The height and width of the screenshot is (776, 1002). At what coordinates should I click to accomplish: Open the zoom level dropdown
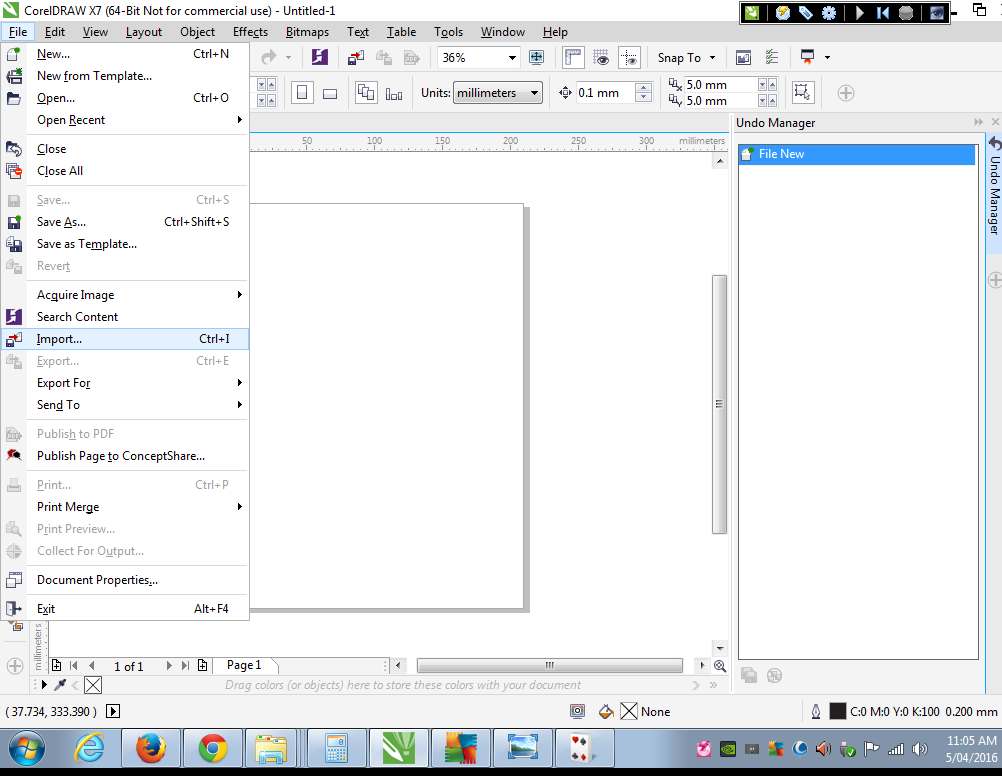tap(512, 58)
